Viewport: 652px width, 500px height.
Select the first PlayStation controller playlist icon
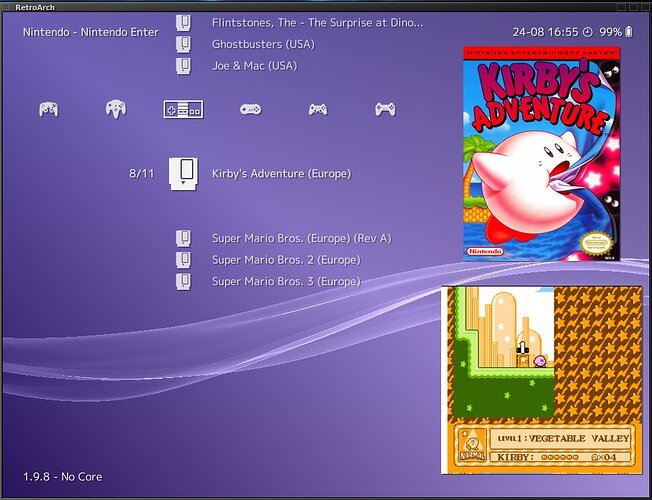point(318,109)
